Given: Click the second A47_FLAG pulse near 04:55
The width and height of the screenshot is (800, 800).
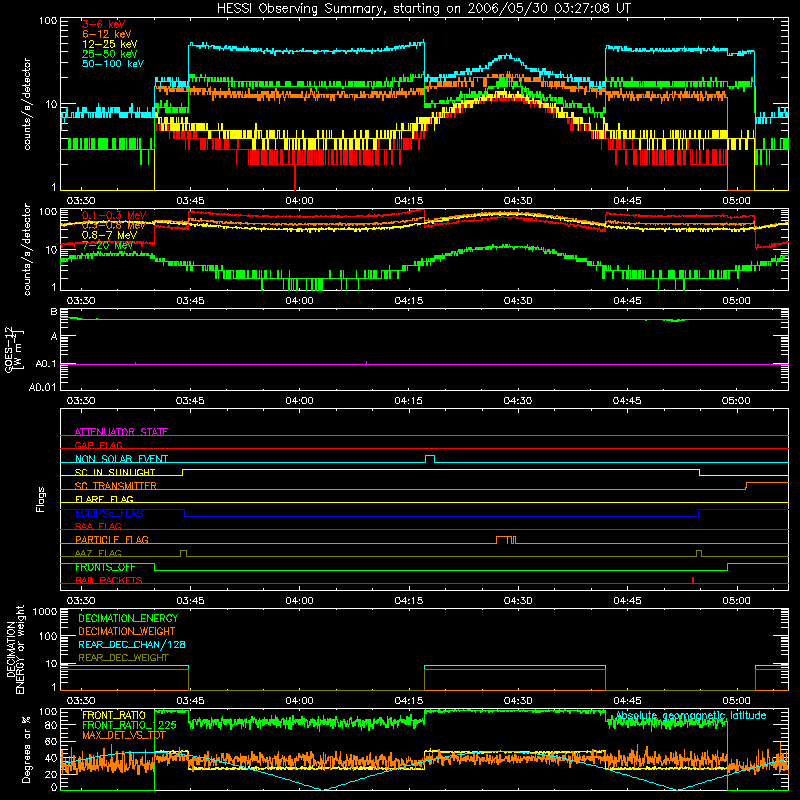Looking at the screenshot, I should click(x=699, y=553).
